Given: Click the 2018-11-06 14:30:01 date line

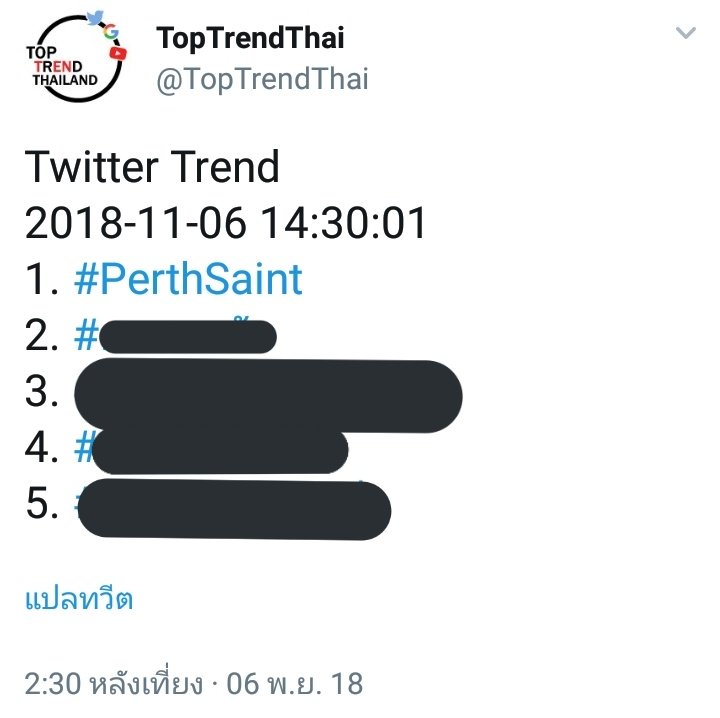Looking at the screenshot, I should [x=225, y=223].
